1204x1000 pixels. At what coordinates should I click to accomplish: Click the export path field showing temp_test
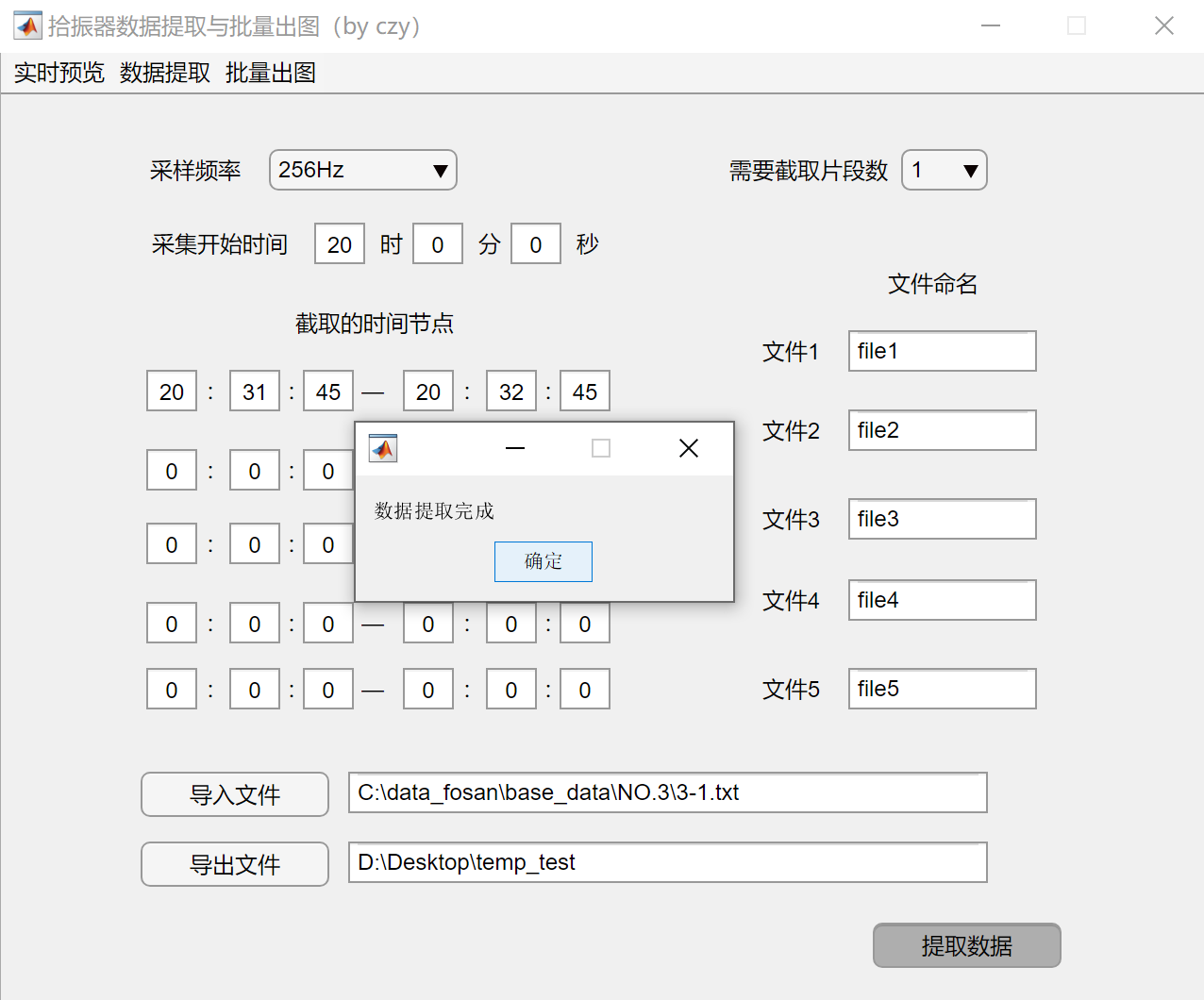667,862
